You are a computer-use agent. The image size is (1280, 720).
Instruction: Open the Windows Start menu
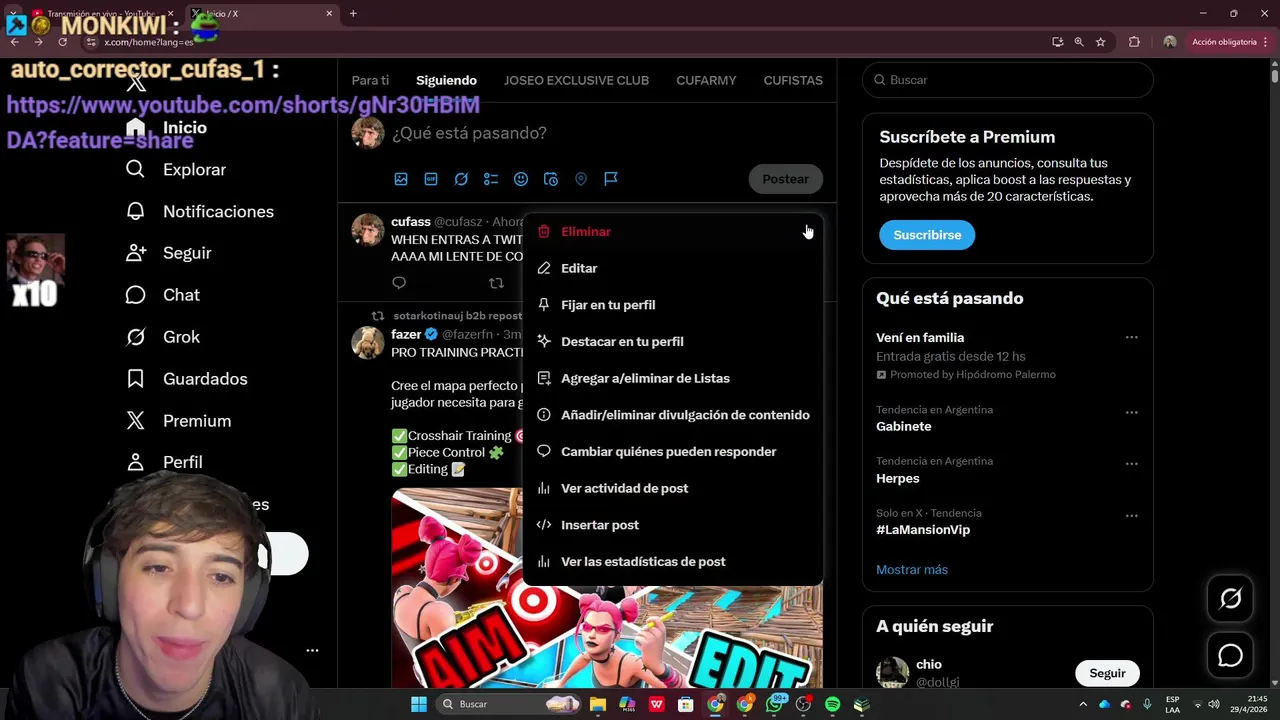tap(419, 704)
